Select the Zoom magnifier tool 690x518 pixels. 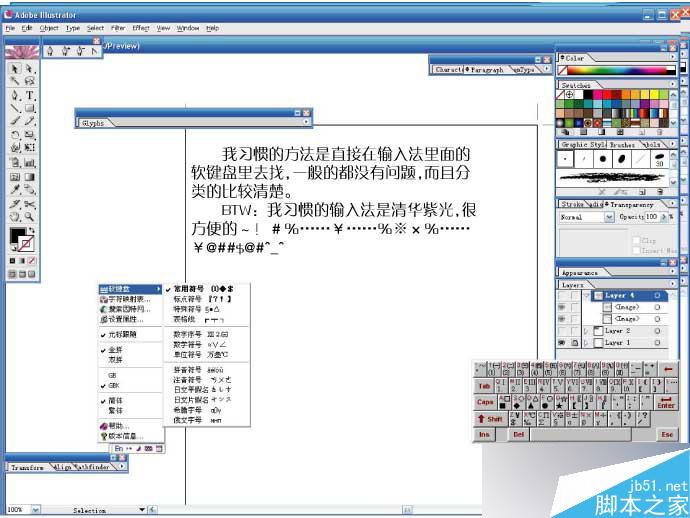pos(29,217)
